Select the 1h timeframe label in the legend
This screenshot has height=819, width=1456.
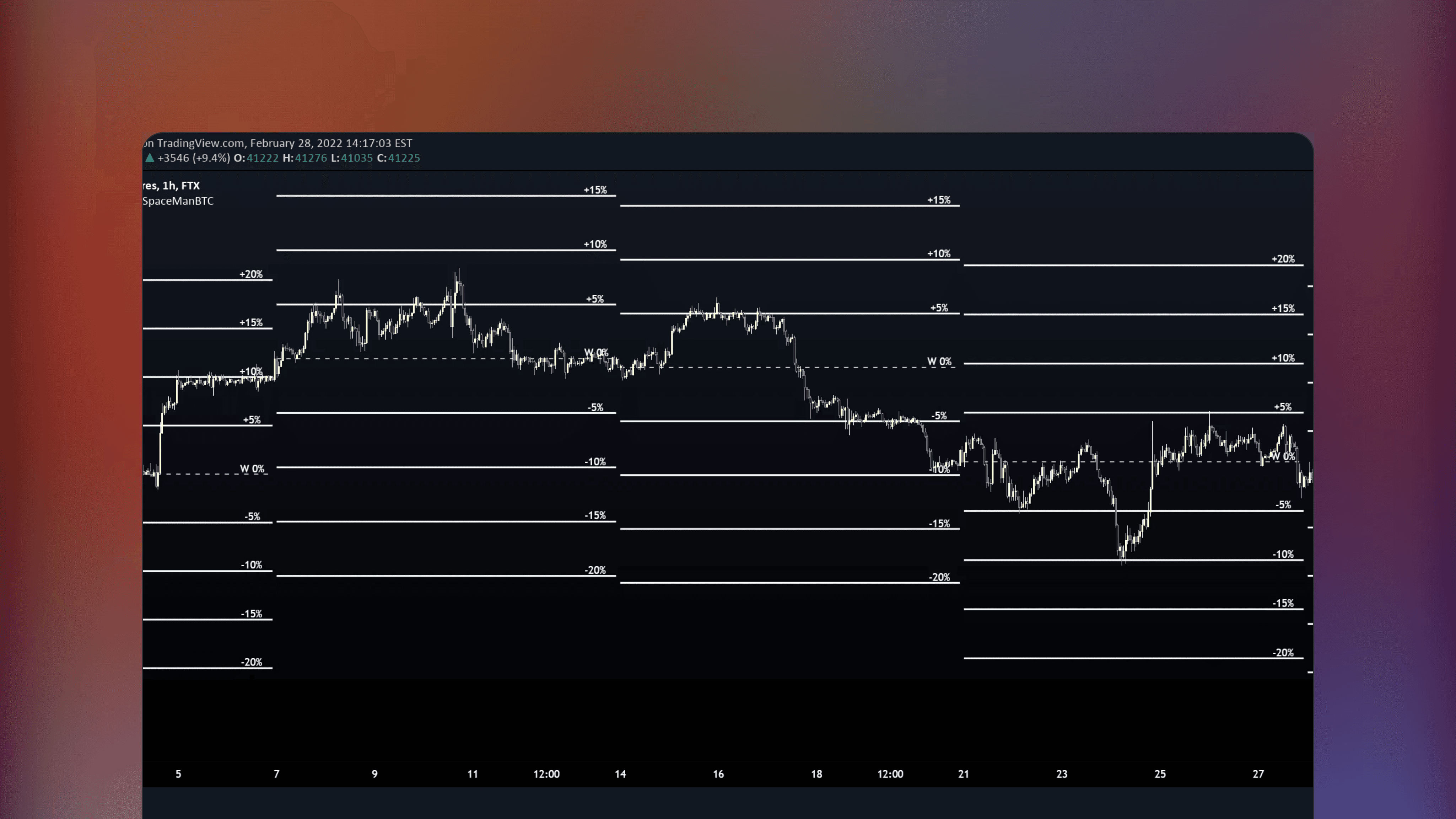[170, 186]
